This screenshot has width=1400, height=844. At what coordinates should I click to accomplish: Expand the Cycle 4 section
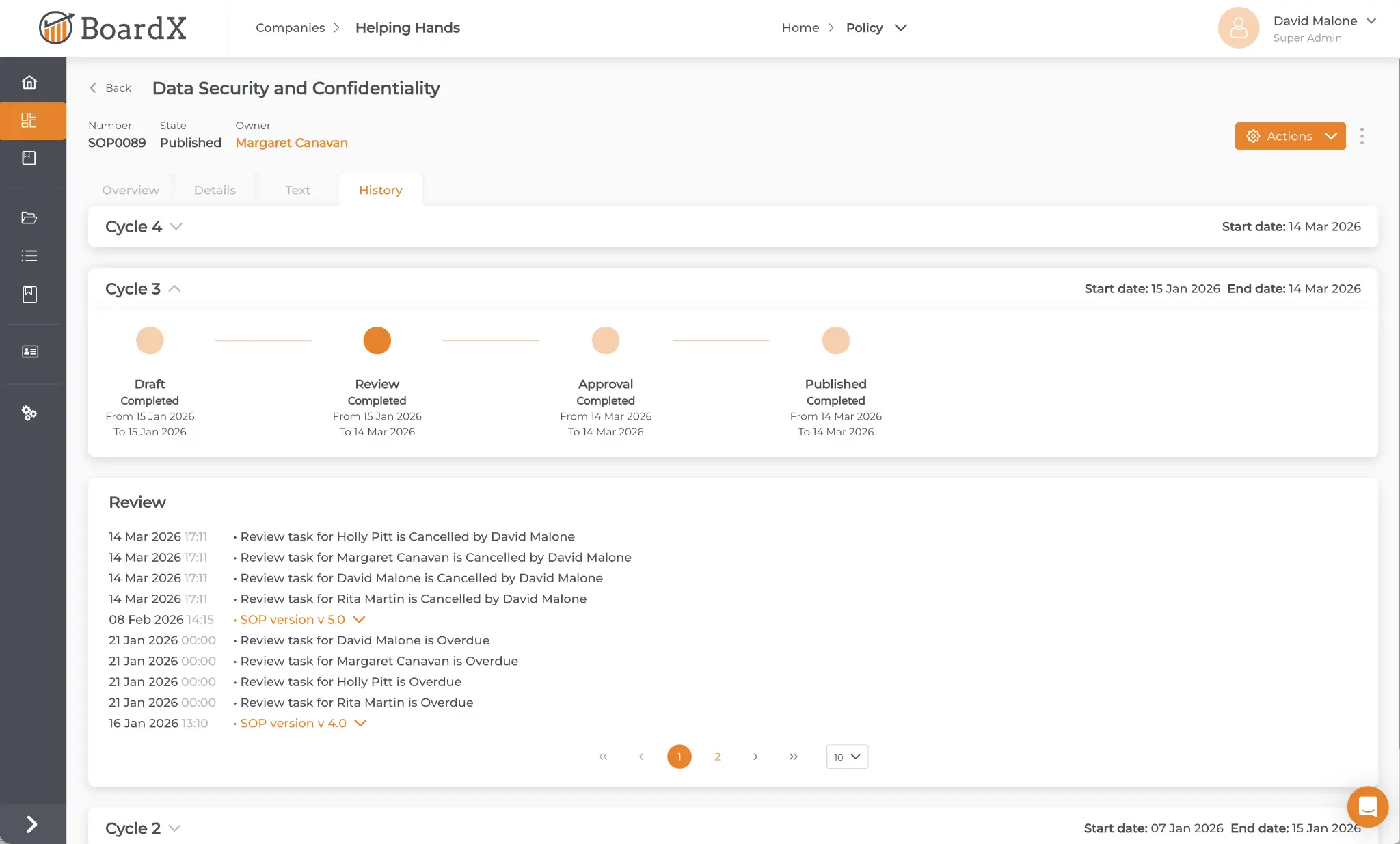coord(176,226)
